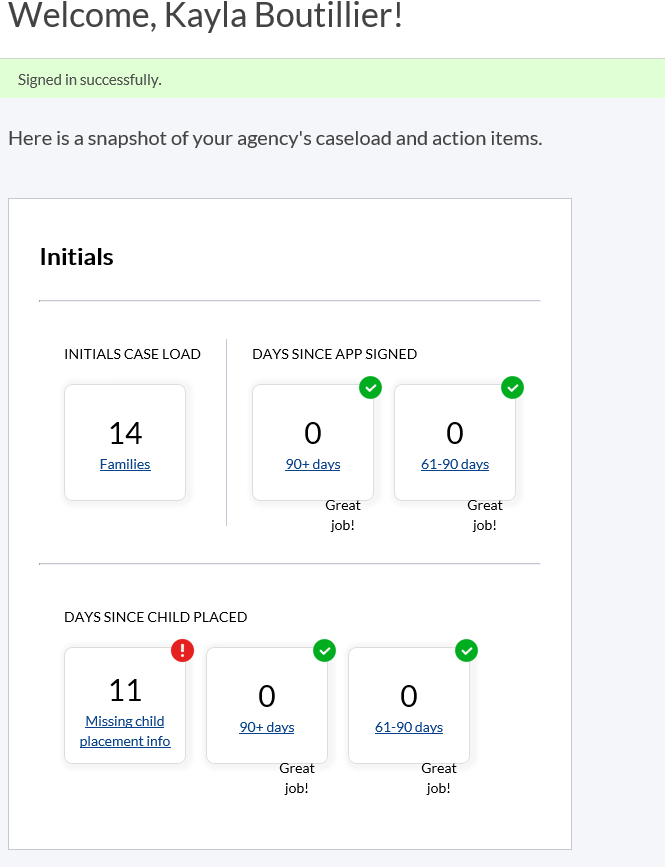This screenshot has height=867, width=665.
Task: Click the card showing 14 families
Action: (124, 442)
